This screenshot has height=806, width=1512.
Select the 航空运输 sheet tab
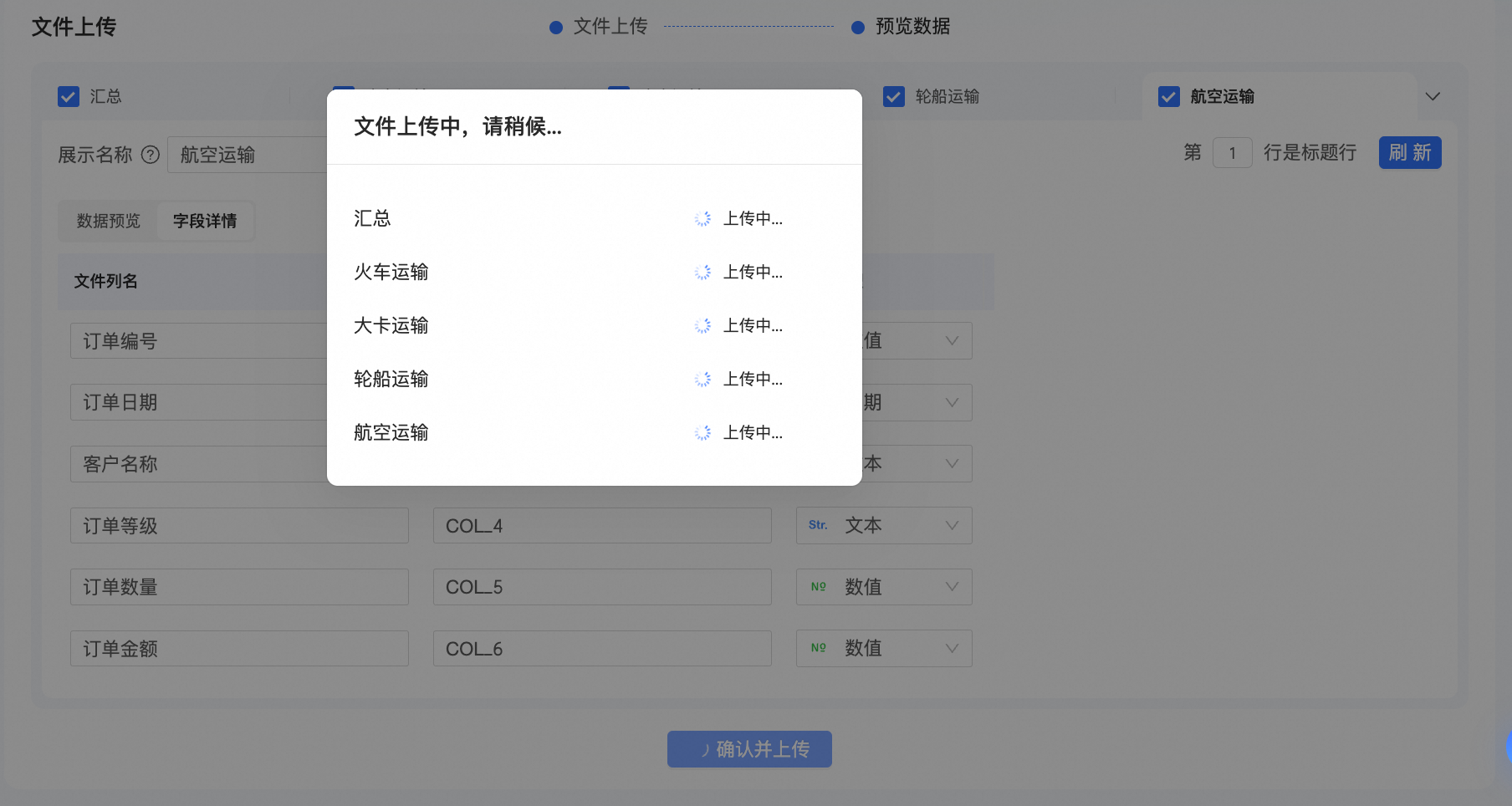click(x=1223, y=97)
